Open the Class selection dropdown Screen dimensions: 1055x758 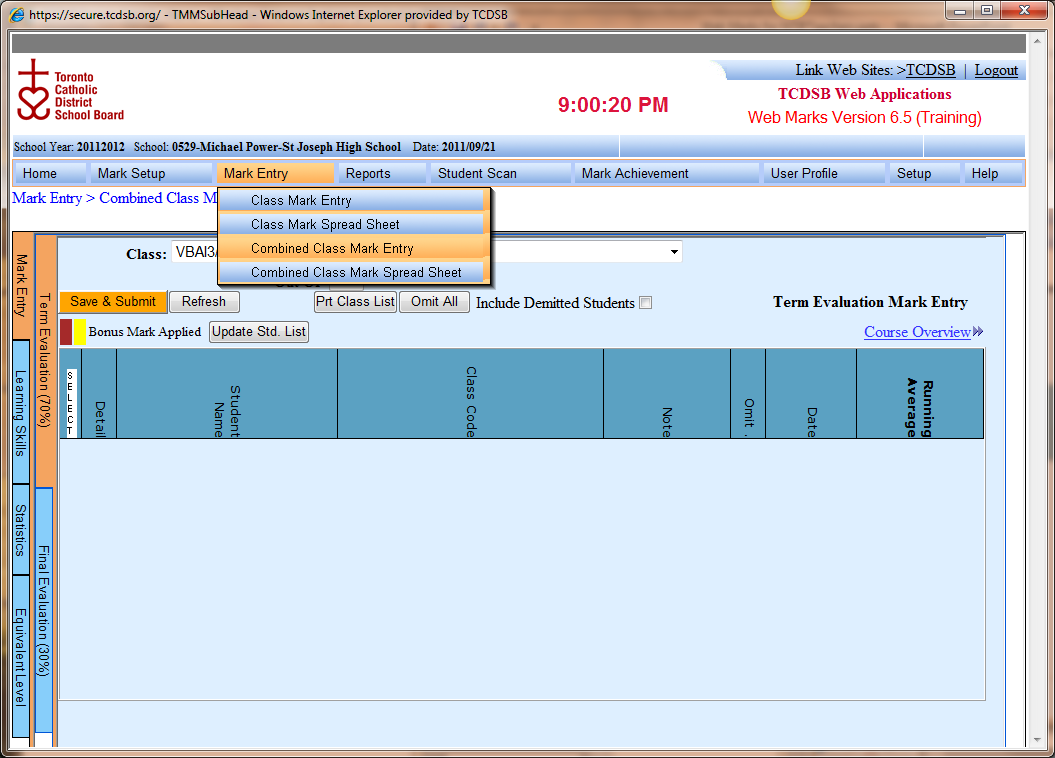[674, 251]
